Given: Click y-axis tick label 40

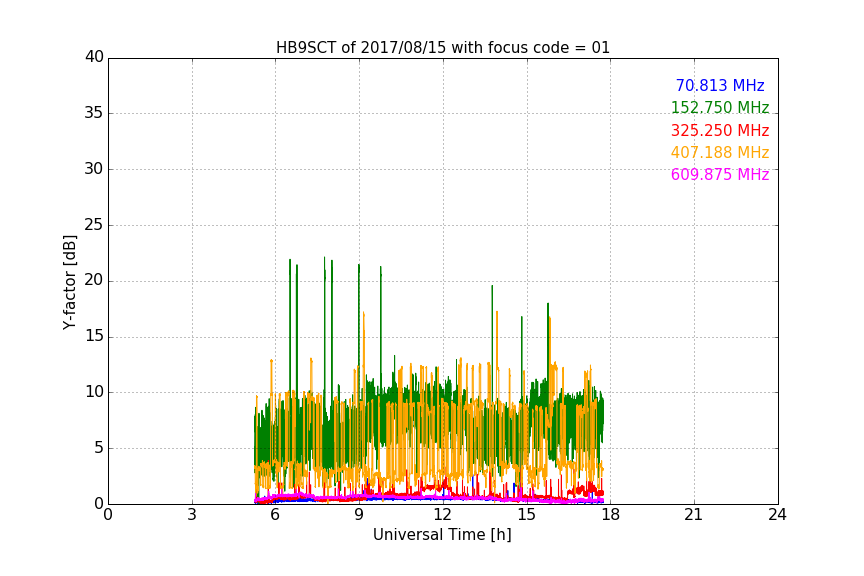Looking at the screenshot, I should click(x=94, y=57).
